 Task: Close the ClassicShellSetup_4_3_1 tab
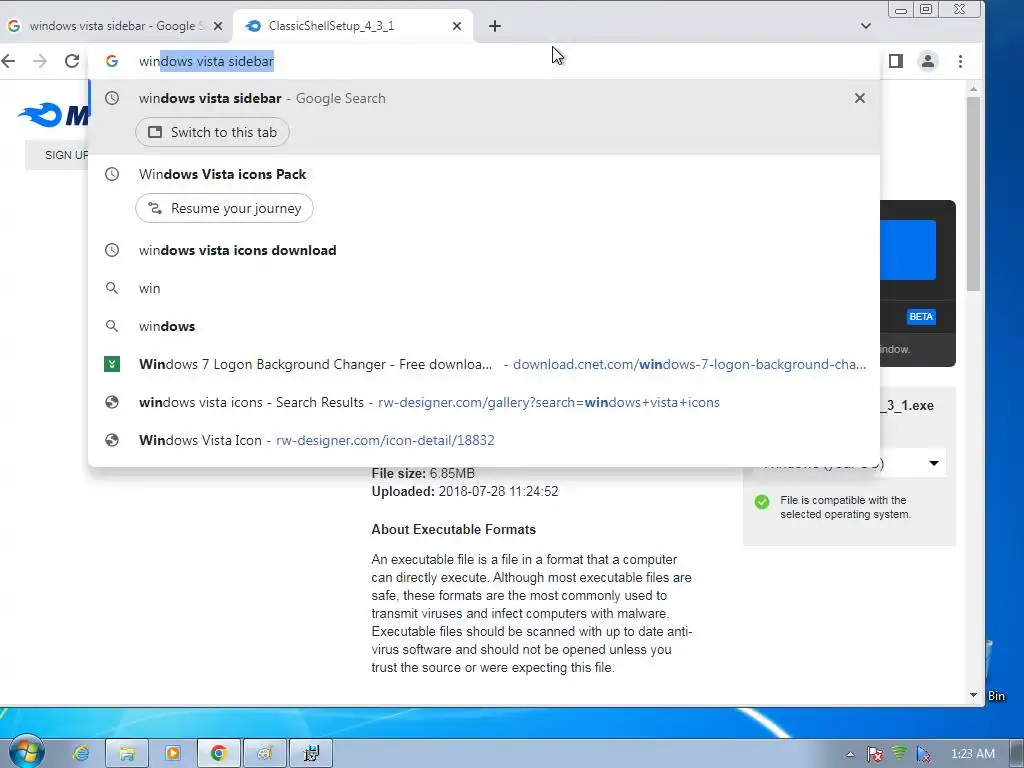click(x=456, y=26)
